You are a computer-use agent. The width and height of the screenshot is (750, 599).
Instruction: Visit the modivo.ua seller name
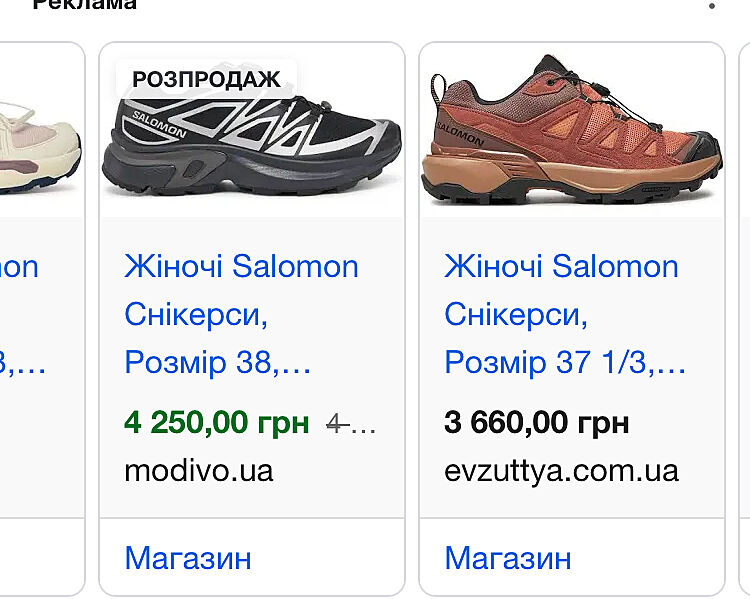coord(199,471)
